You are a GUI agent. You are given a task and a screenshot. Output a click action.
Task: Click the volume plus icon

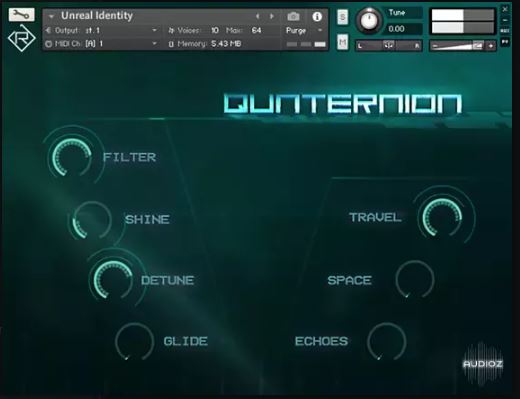pos(491,46)
